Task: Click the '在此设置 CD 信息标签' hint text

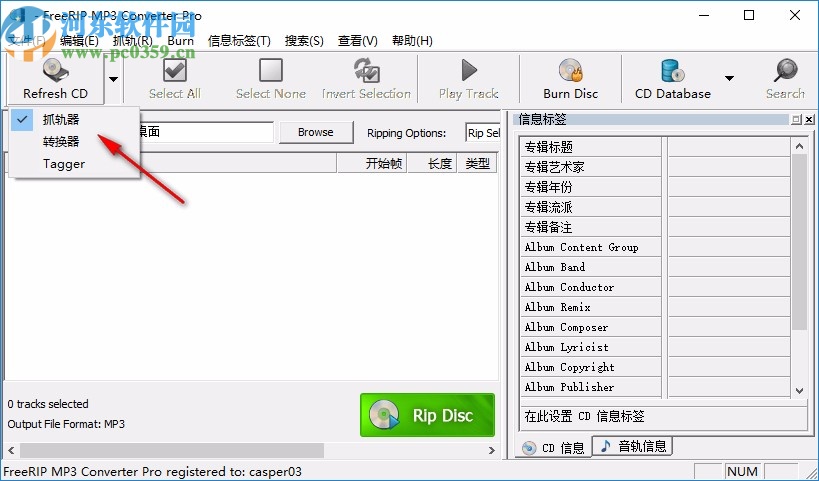Action: coord(584,416)
